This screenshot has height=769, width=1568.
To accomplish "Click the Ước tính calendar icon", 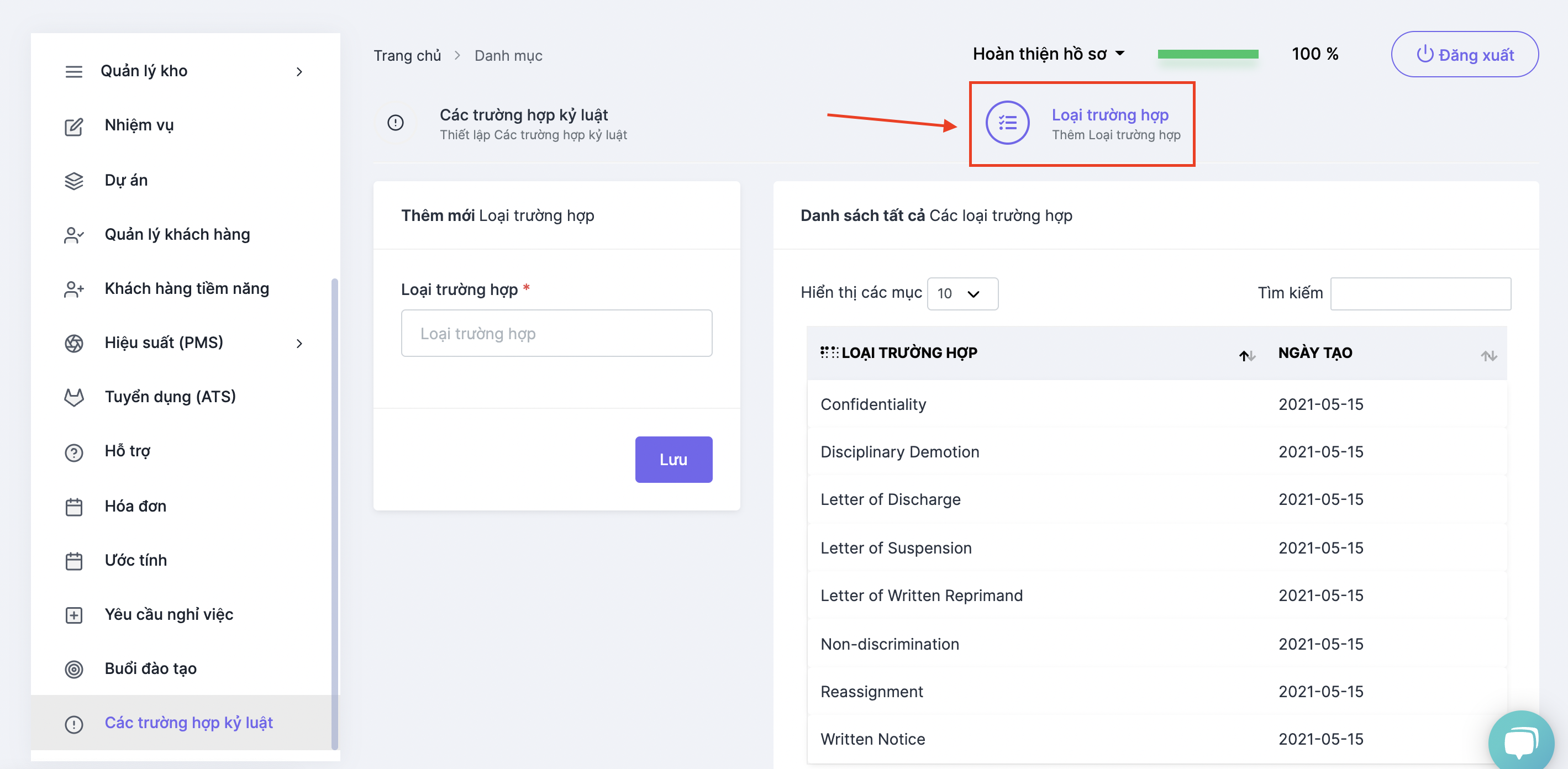I will coord(73,561).
